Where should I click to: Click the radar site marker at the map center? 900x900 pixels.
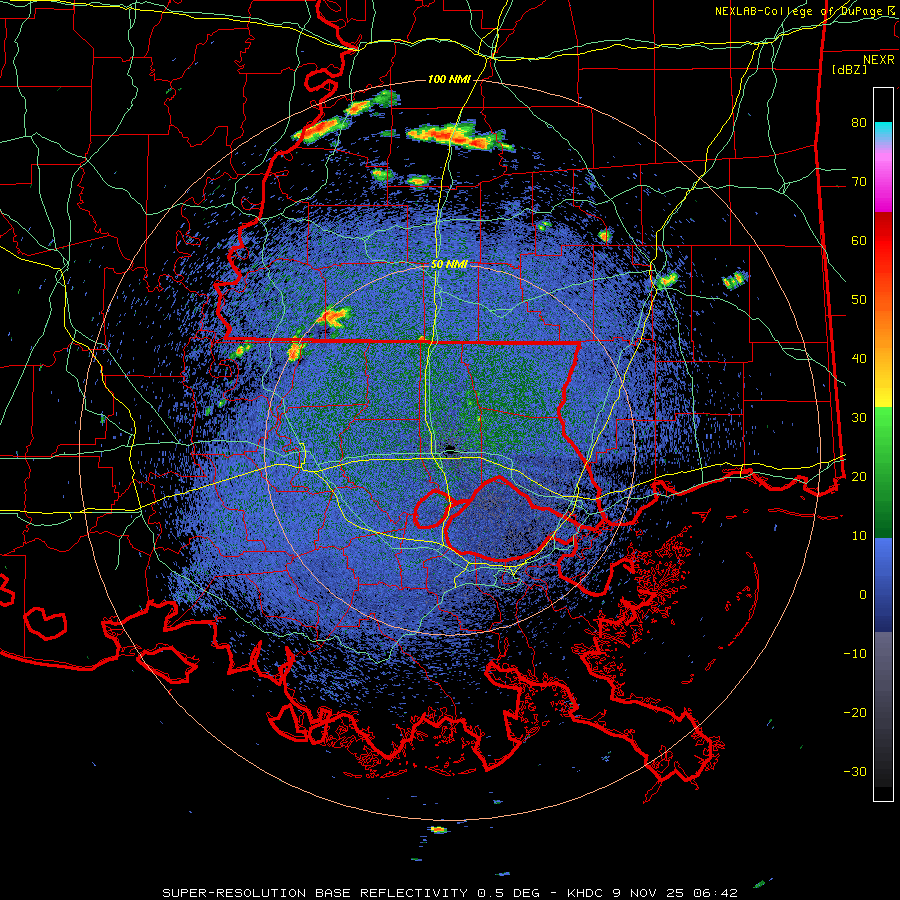pos(450,449)
